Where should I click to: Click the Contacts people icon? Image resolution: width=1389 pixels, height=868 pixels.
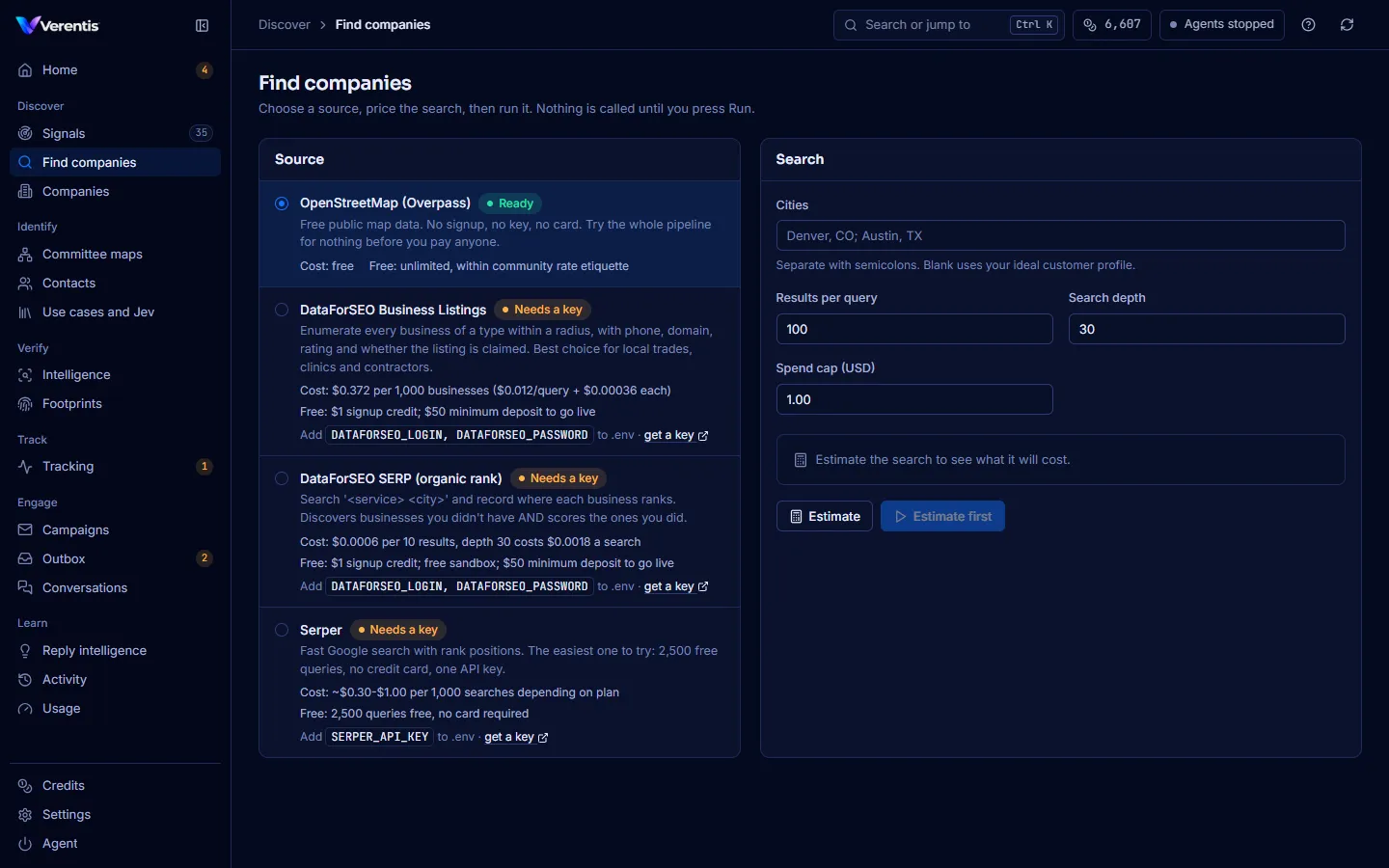(25, 284)
